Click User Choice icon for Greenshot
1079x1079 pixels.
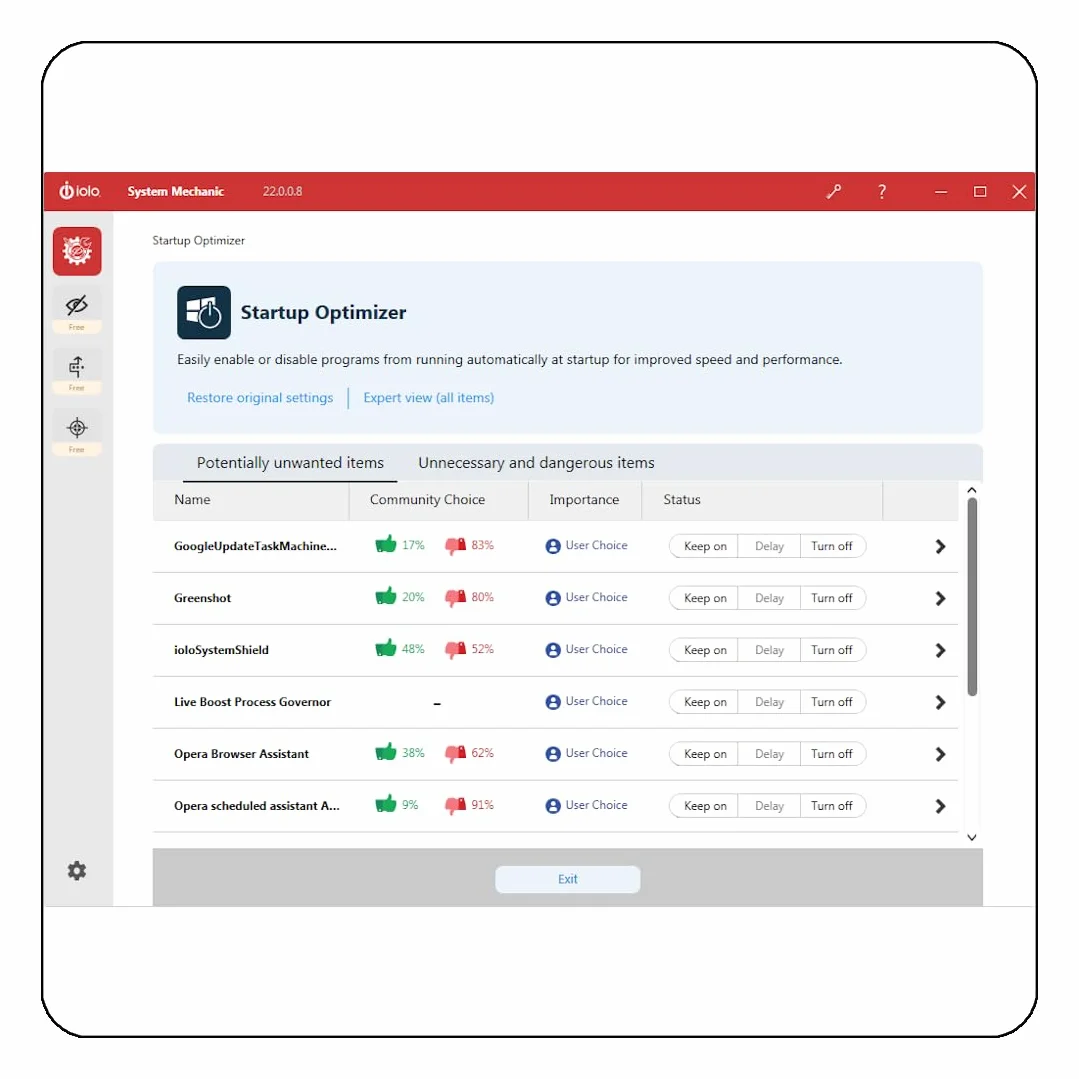click(553, 598)
